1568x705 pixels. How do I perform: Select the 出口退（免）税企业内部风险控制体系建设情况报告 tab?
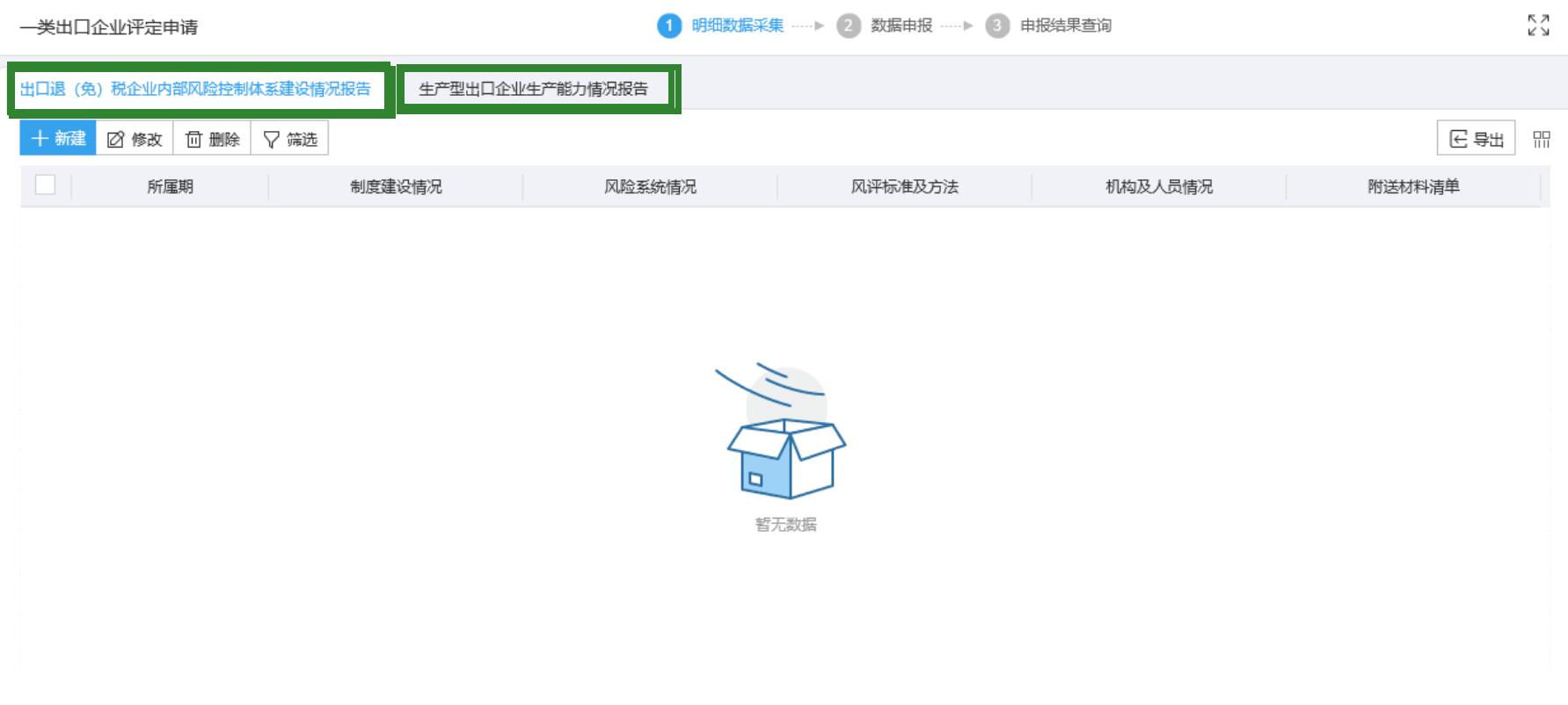coord(195,89)
